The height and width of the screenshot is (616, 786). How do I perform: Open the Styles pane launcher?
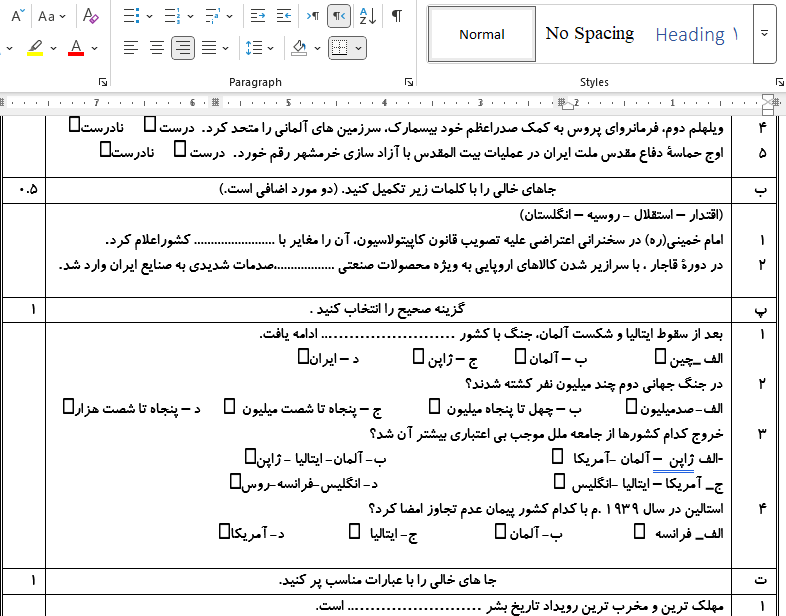coord(779,82)
